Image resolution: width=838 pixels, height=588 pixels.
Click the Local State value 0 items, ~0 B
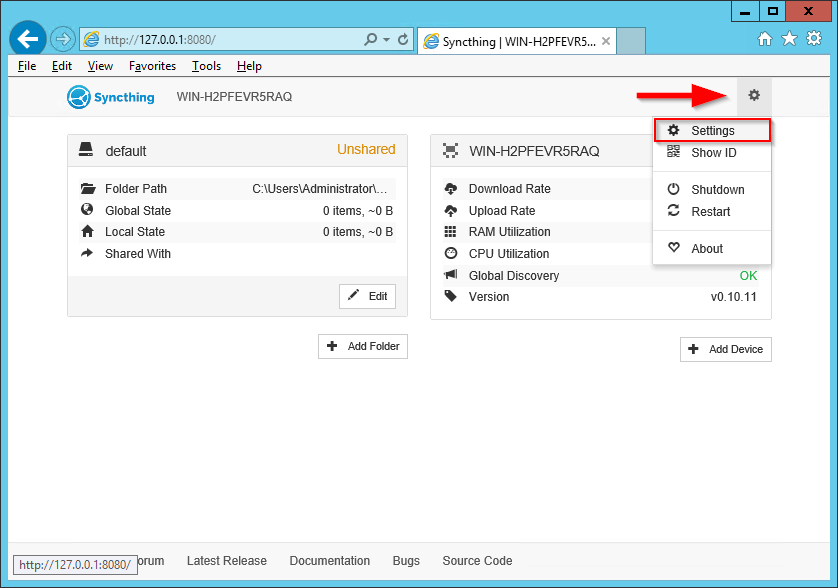pyautogui.click(x=358, y=231)
